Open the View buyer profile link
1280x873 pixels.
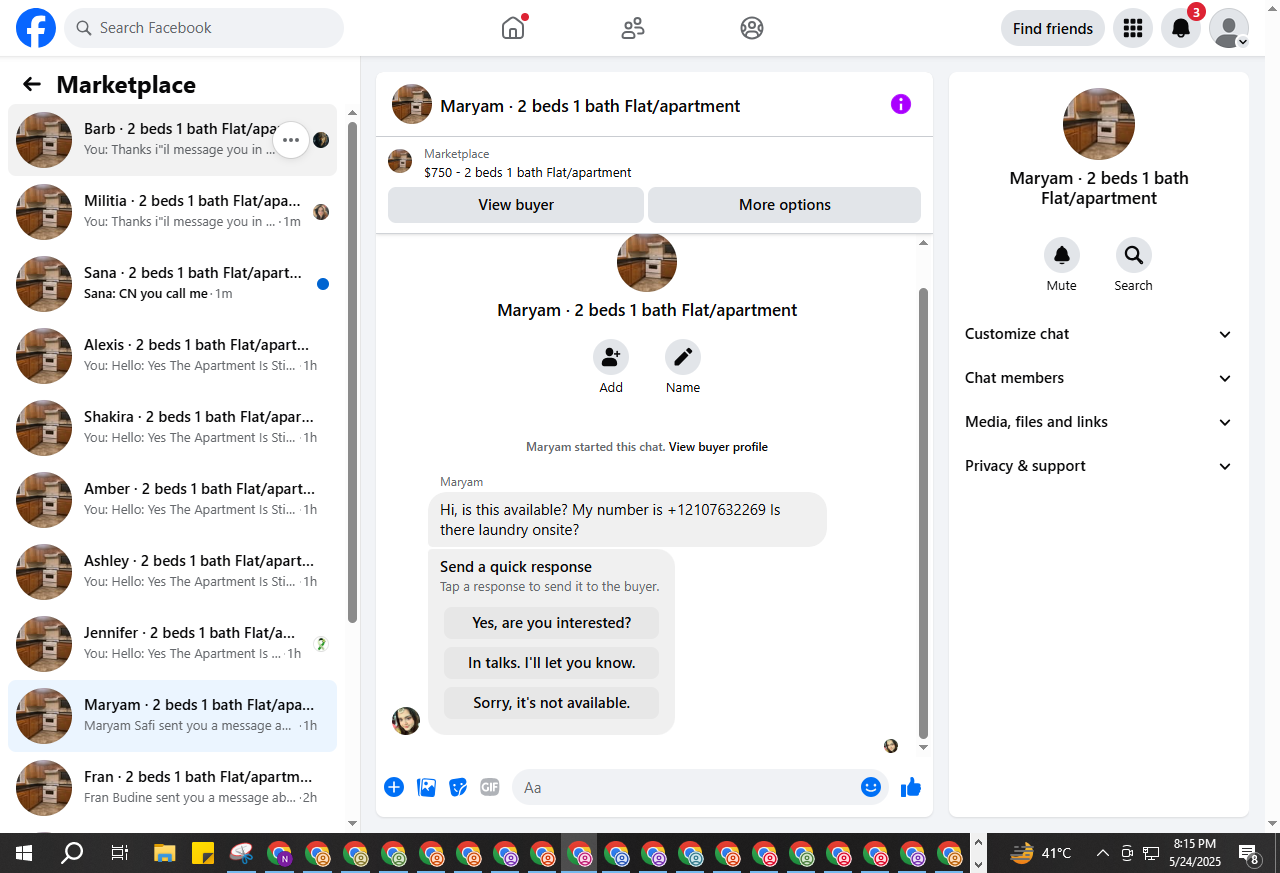pyautogui.click(x=718, y=447)
